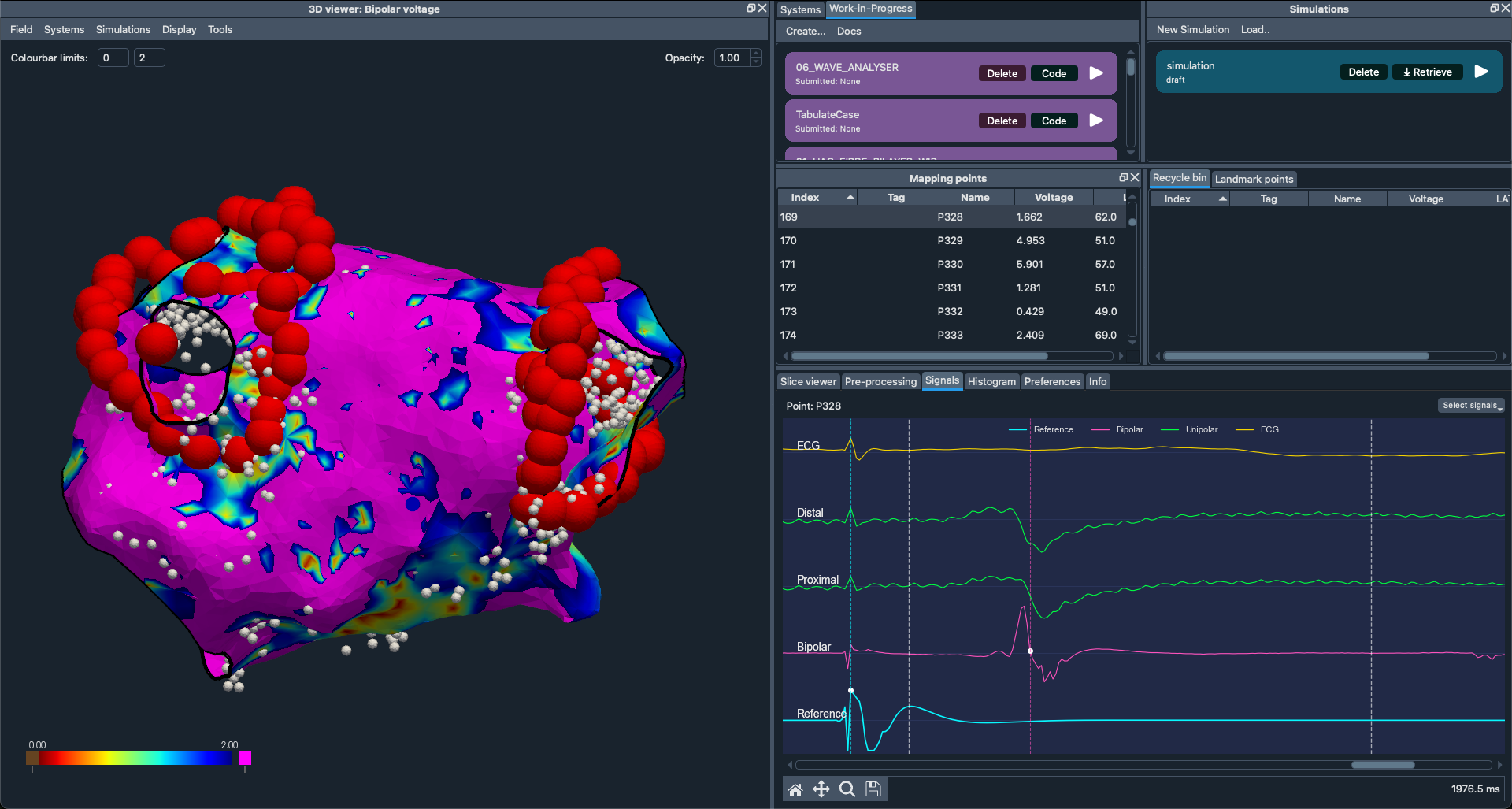Select the Pan tool in signals toolbar
This screenshot has width=1512, height=809.
click(821, 789)
